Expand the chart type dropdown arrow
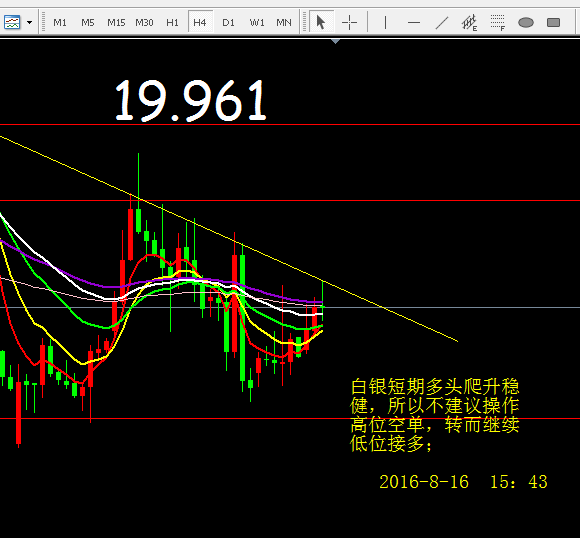The image size is (580, 538). point(29,23)
